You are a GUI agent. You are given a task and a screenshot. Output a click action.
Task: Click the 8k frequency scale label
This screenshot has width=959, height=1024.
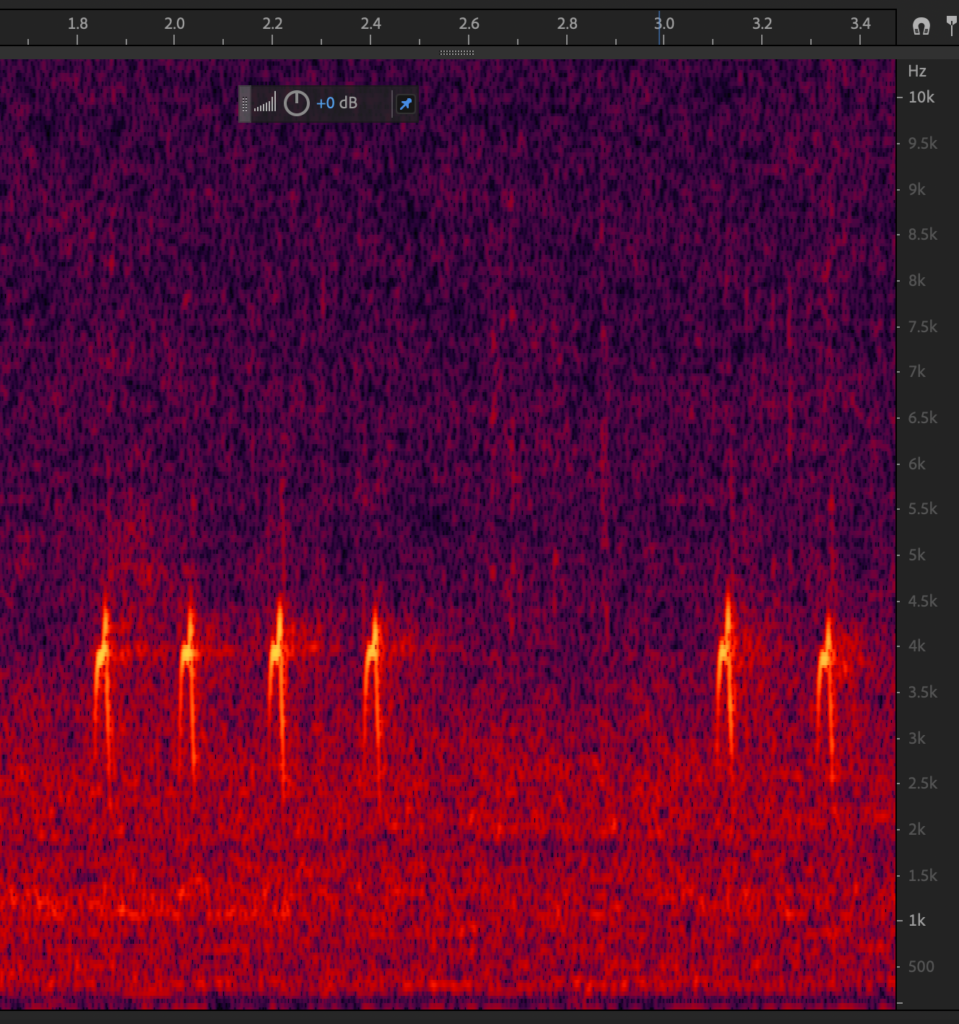tap(917, 281)
